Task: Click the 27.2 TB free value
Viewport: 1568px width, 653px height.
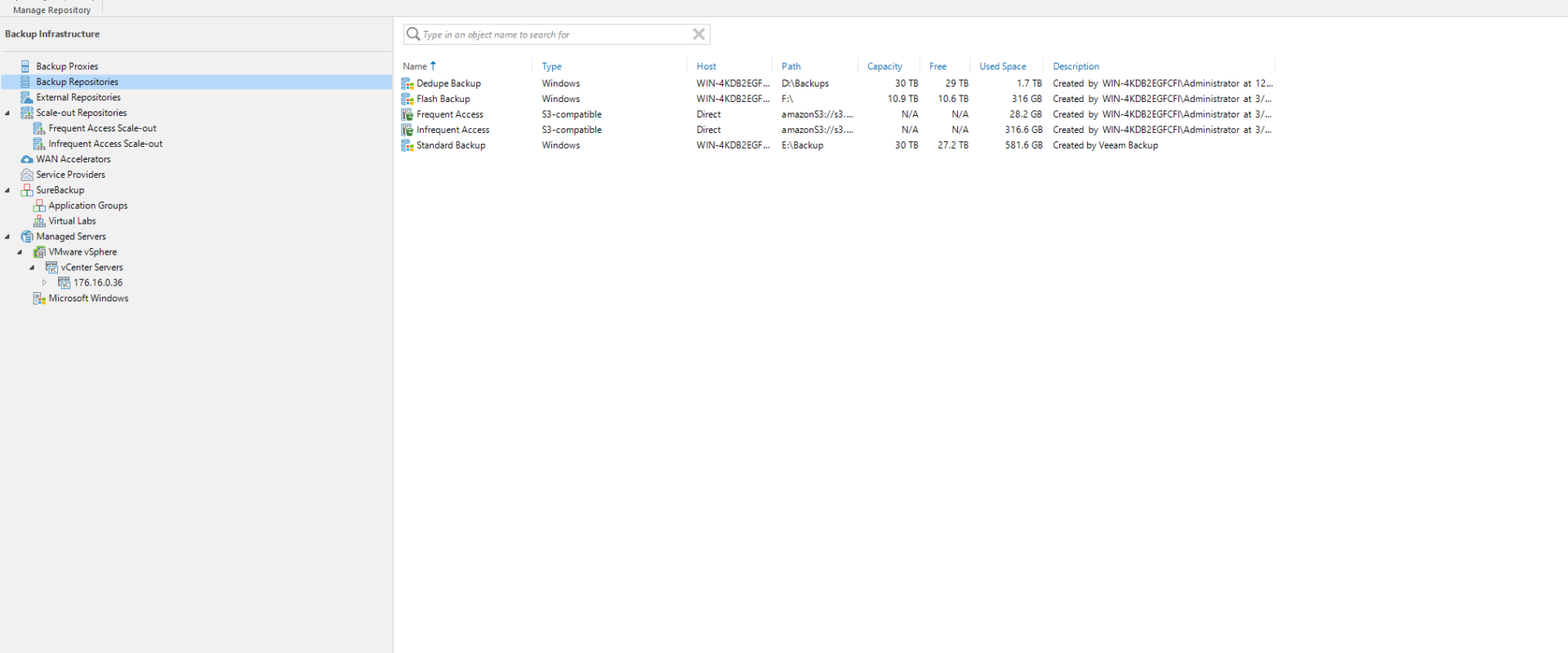Action: point(953,145)
